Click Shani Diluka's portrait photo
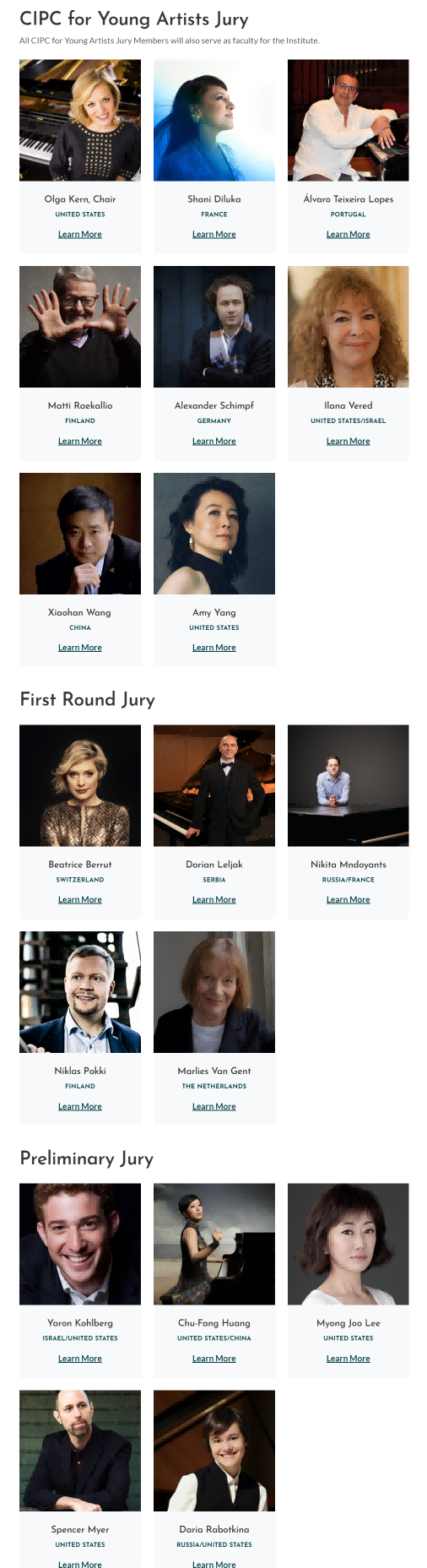Viewport: 427px width, 1568px height. point(214,120)
